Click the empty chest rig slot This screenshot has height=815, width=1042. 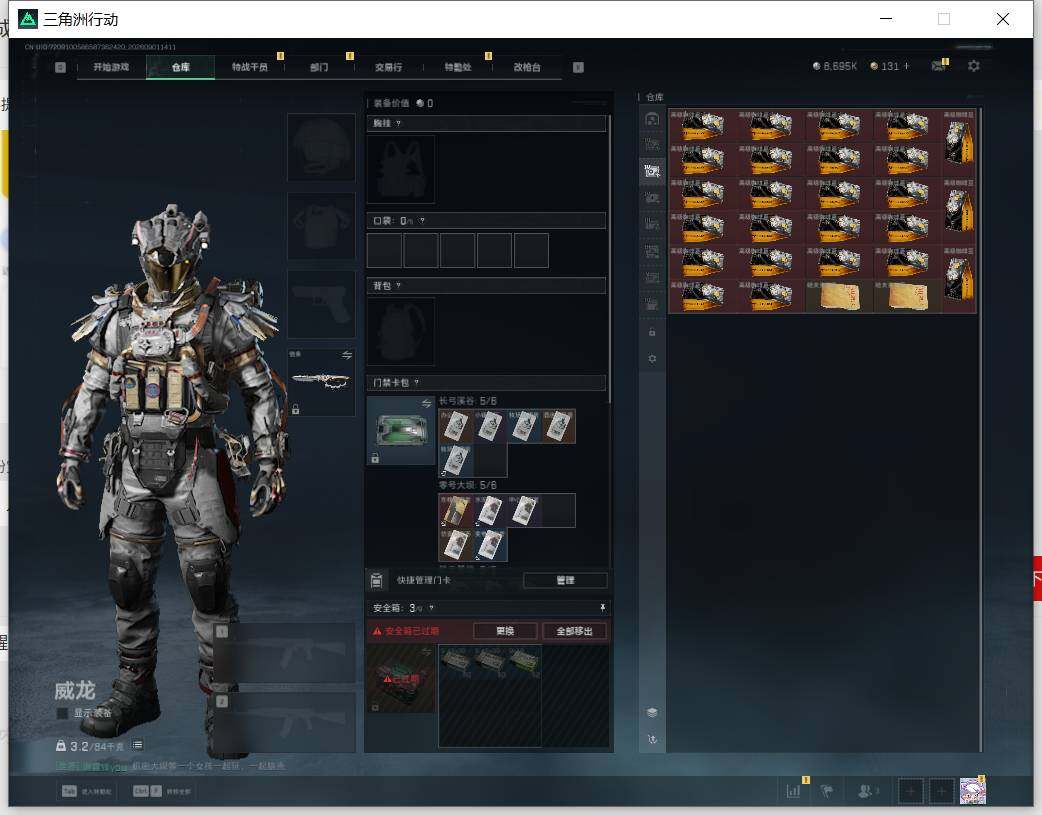(x=401, y=170)
